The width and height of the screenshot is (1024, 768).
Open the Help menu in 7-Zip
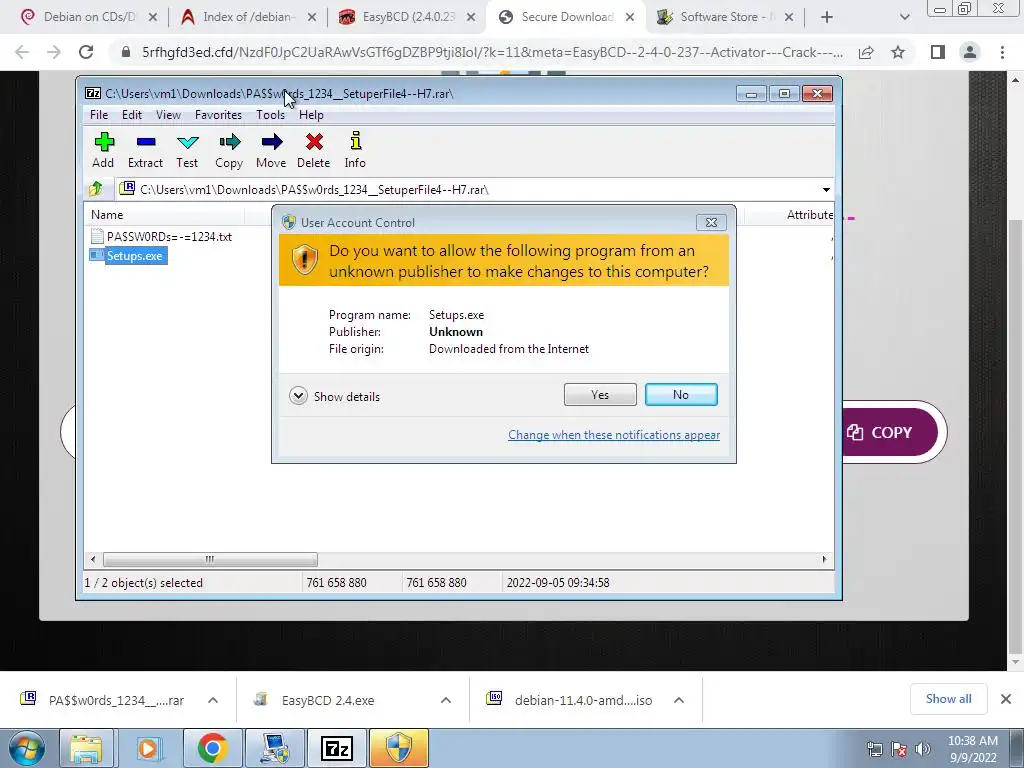312,115
